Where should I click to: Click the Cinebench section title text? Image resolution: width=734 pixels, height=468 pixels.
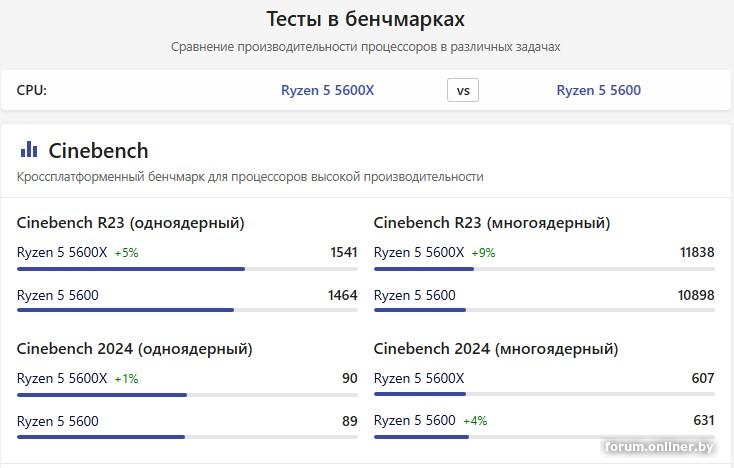98,150
